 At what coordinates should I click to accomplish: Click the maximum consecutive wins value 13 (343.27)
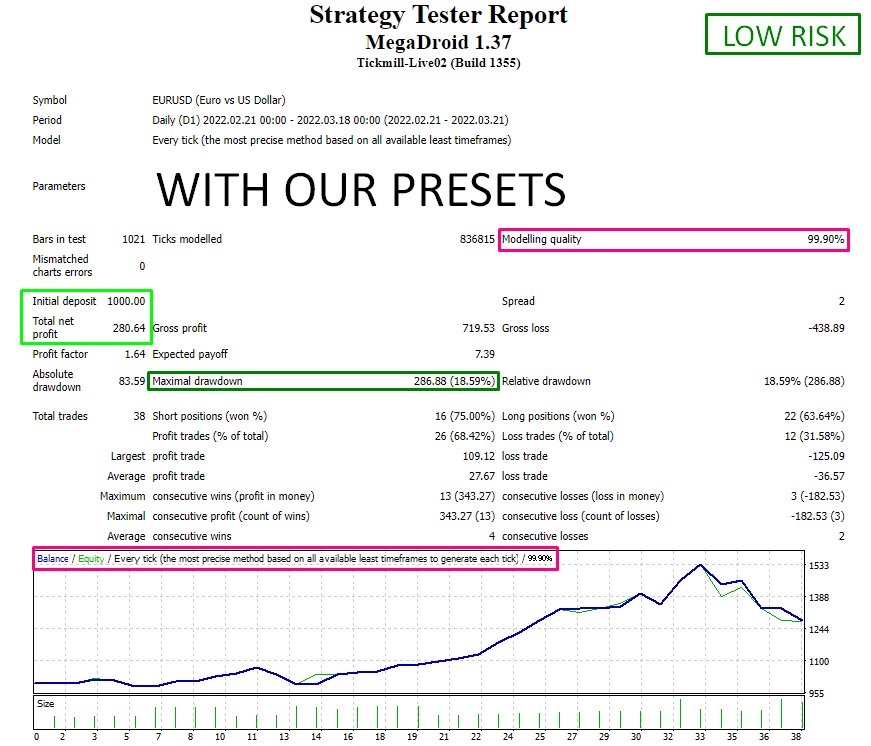(x=467, y=496)
